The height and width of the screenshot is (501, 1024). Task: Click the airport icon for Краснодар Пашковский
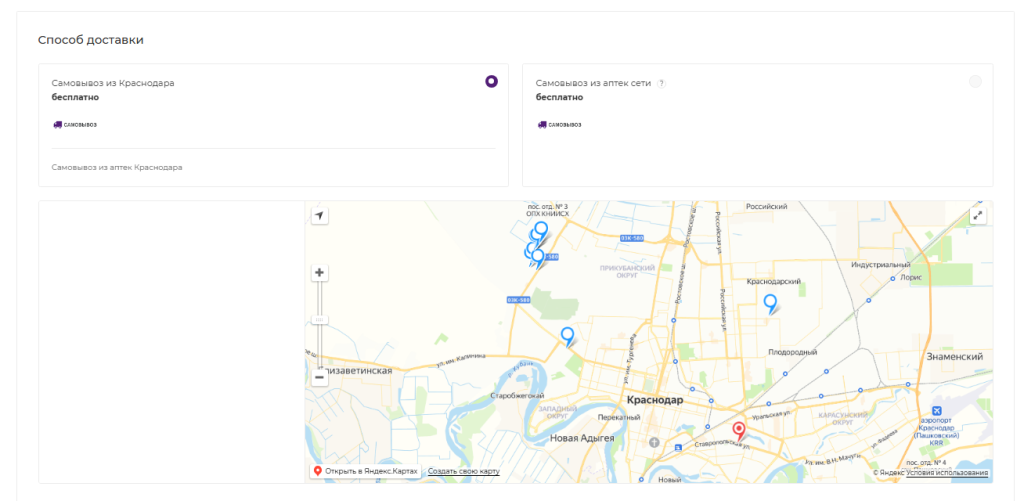pyautogui.click(x=936, y=410)
